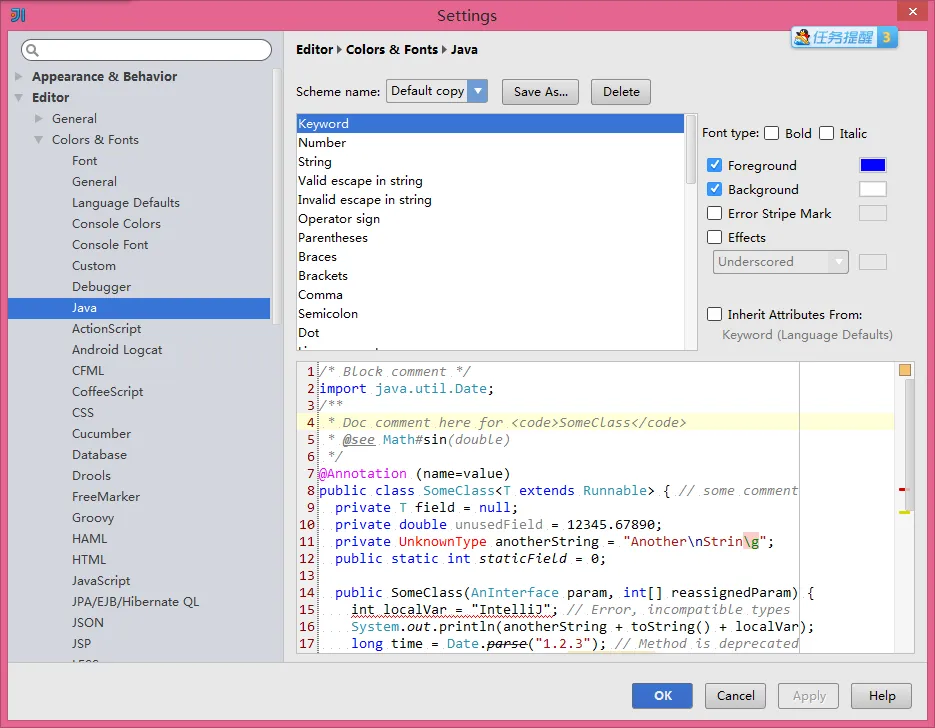
Task: Click the red error stripe marker
Action: (x=903, y=489)
